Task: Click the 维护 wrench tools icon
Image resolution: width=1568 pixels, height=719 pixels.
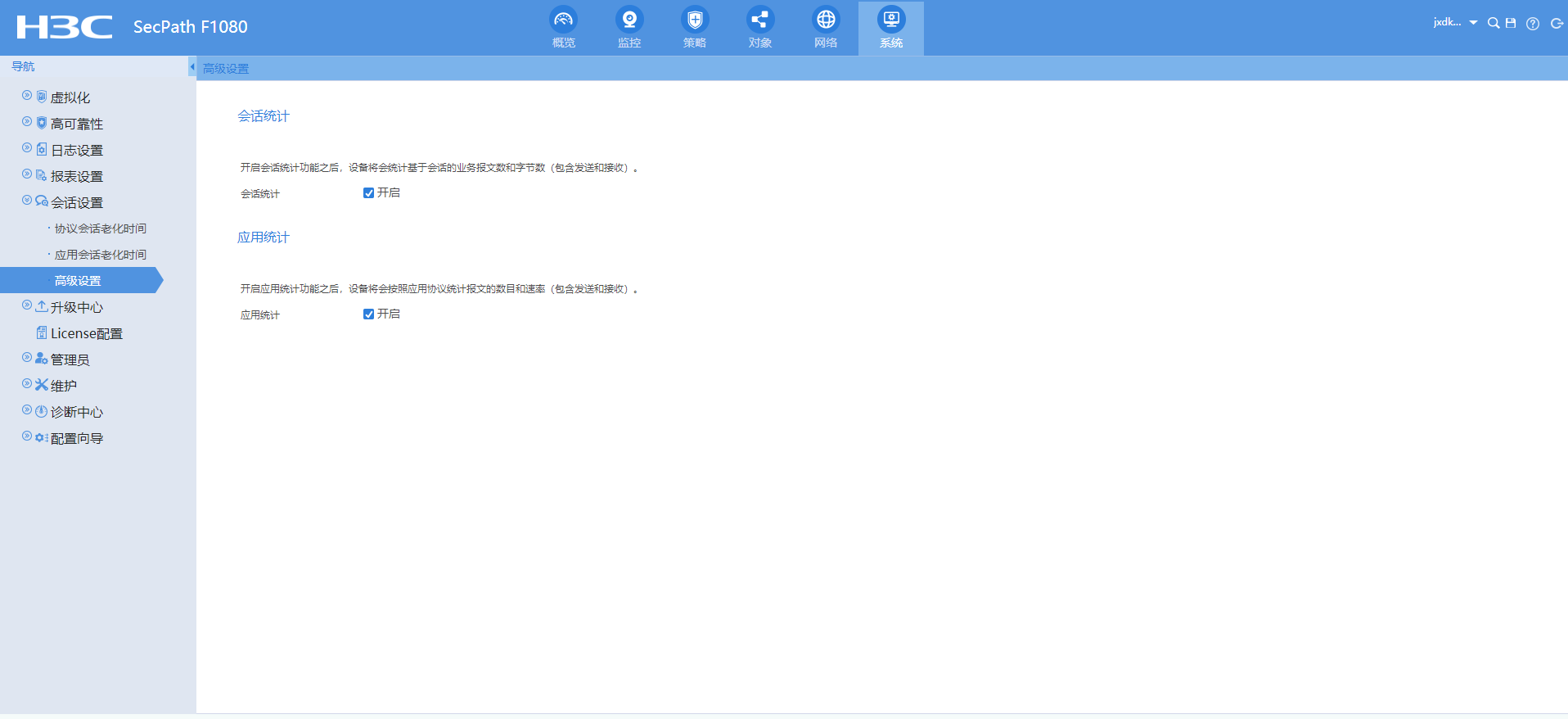Action: click(42, 385)
